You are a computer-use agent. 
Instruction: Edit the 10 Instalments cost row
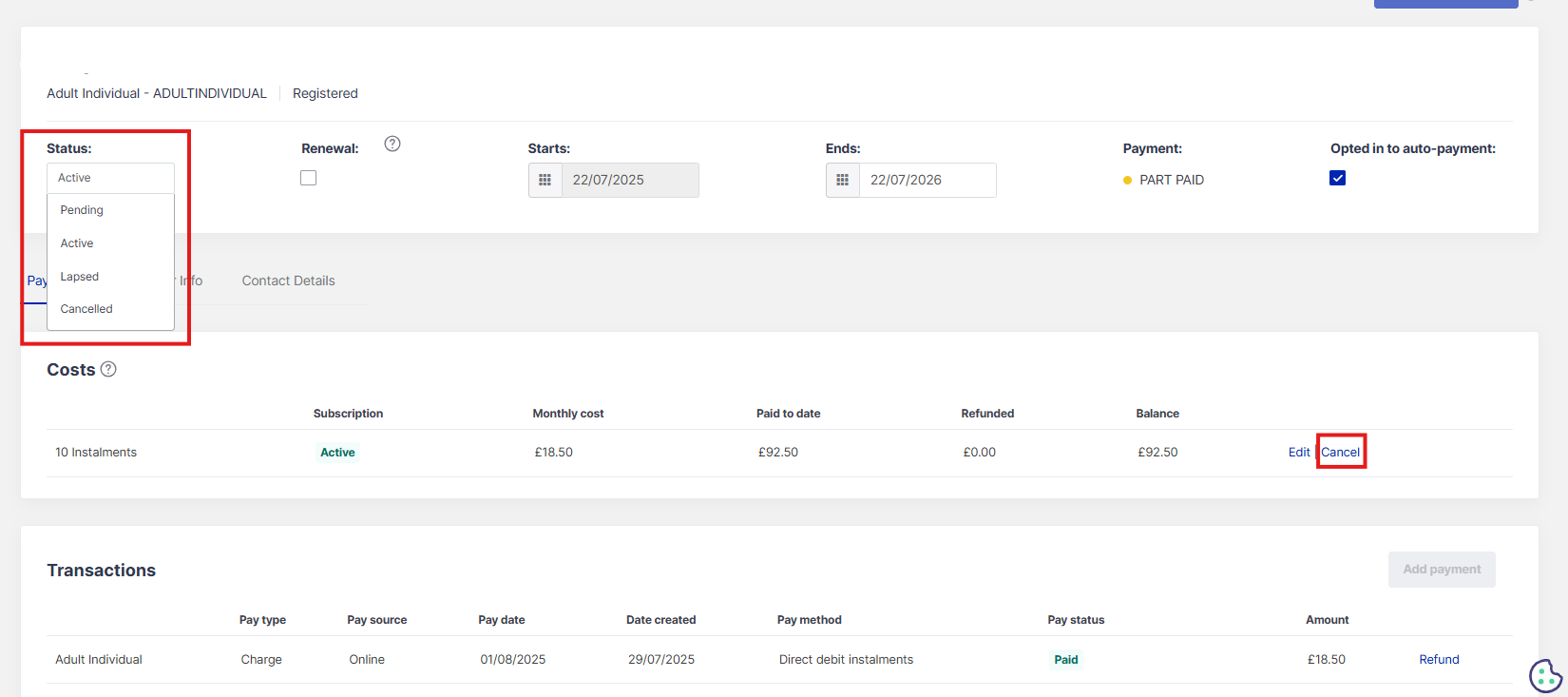click(1298, 452)
